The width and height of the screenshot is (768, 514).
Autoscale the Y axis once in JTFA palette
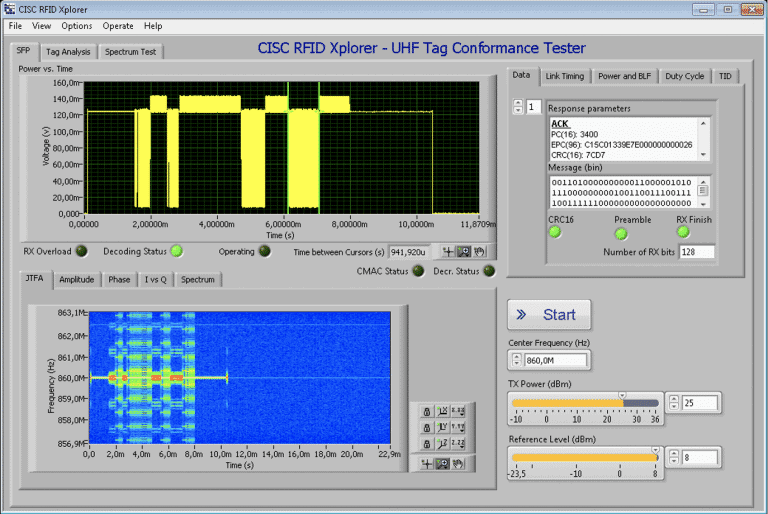coord(442,428)
